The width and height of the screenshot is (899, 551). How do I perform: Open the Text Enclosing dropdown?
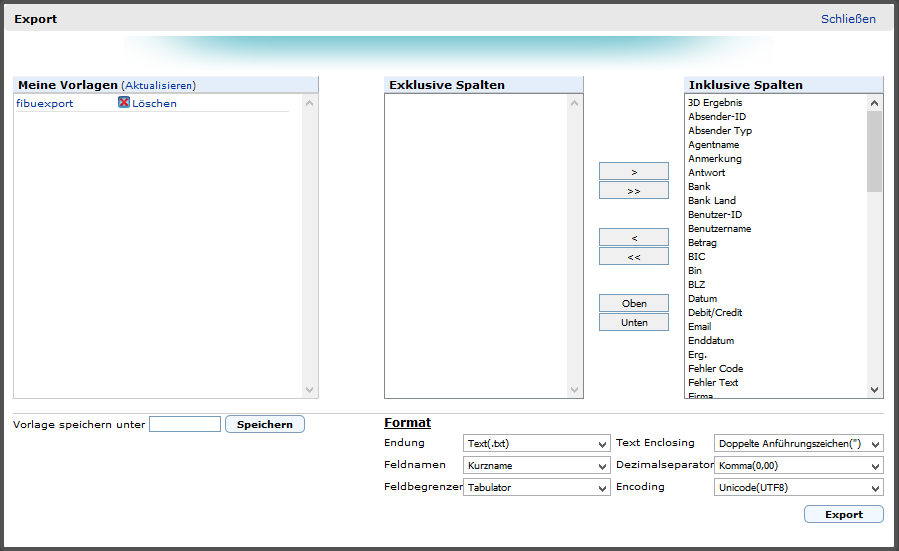coord(799,443)
